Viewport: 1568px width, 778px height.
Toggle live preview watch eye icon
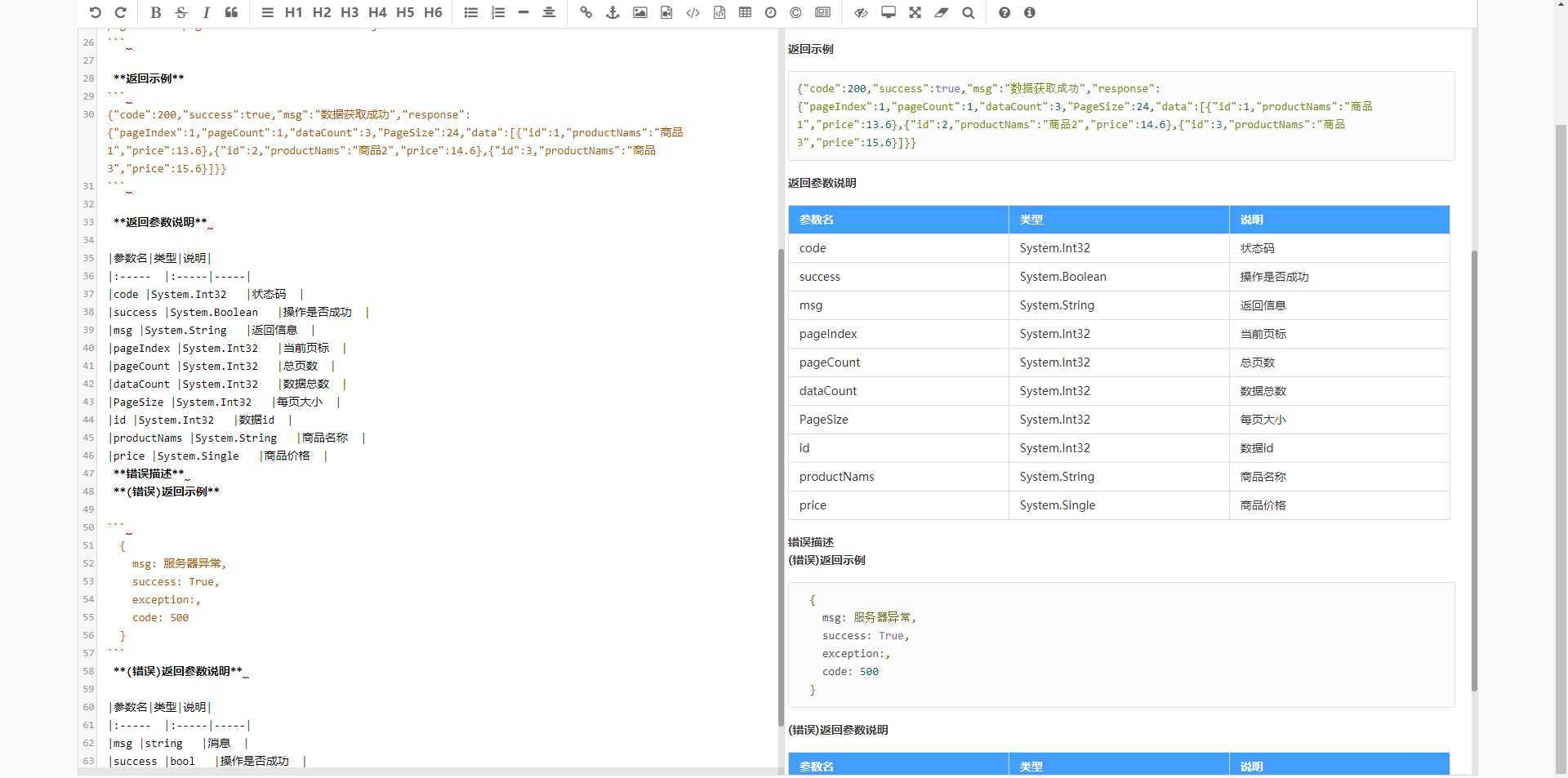click(x=861, y=12)
